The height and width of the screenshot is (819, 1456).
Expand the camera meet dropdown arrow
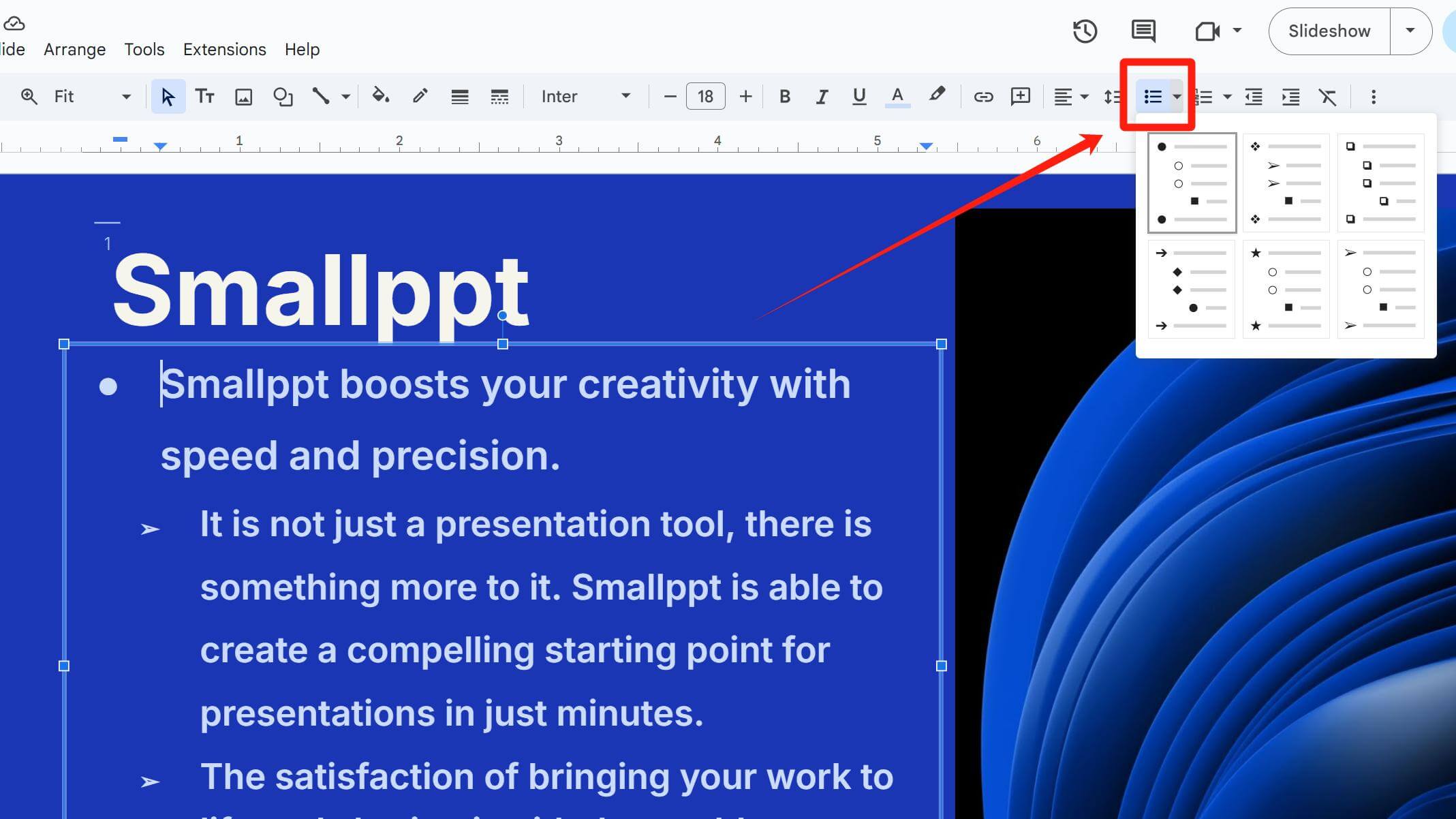pyautogui.click(x=1237, y=31)
